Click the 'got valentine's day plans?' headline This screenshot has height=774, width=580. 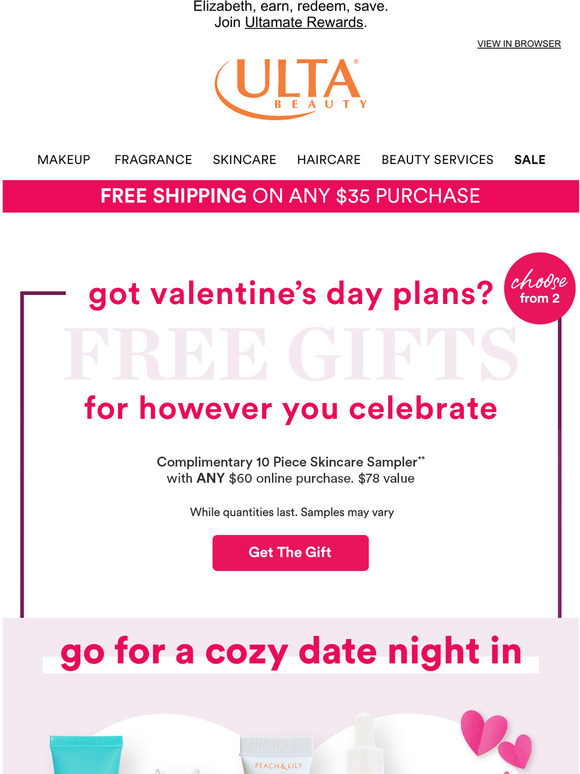tap(291, 295)
